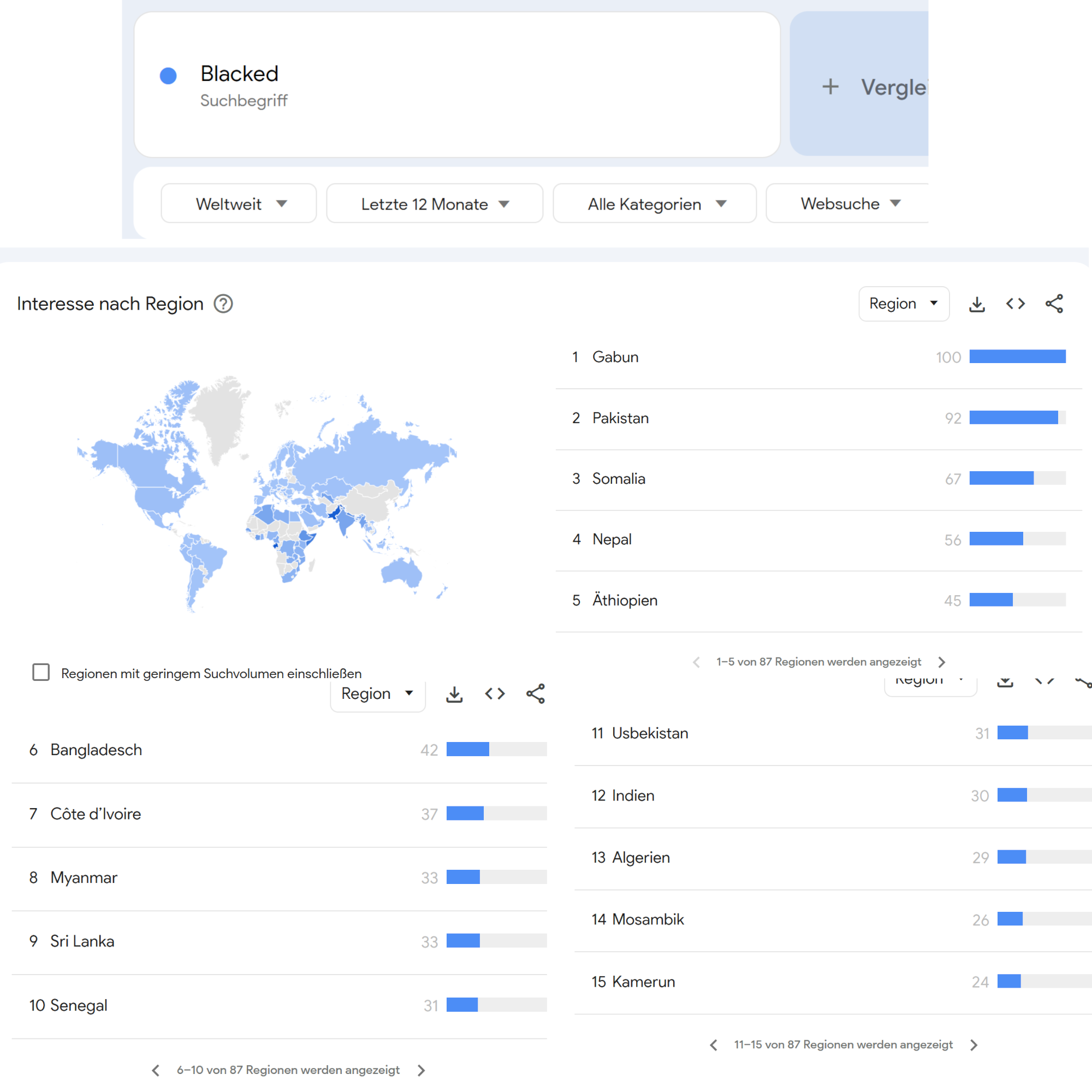Select Sri Lanka row
This screenshot has width=1092, height=1092.
click(279, 942)
